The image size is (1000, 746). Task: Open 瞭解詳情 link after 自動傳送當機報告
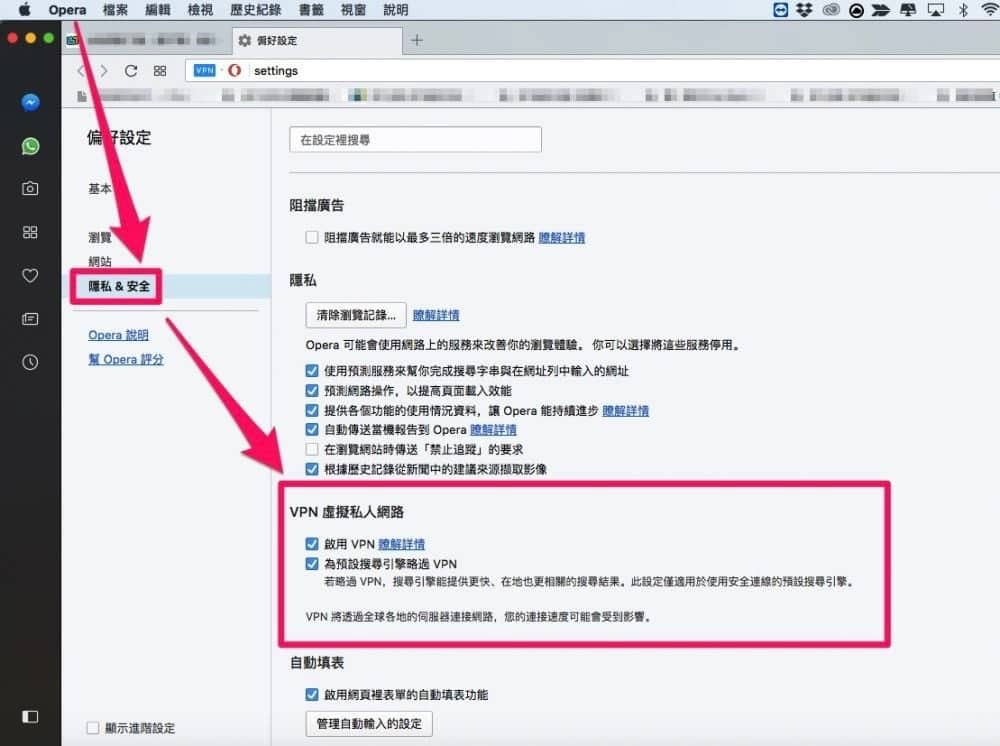(x=493, y=429)
